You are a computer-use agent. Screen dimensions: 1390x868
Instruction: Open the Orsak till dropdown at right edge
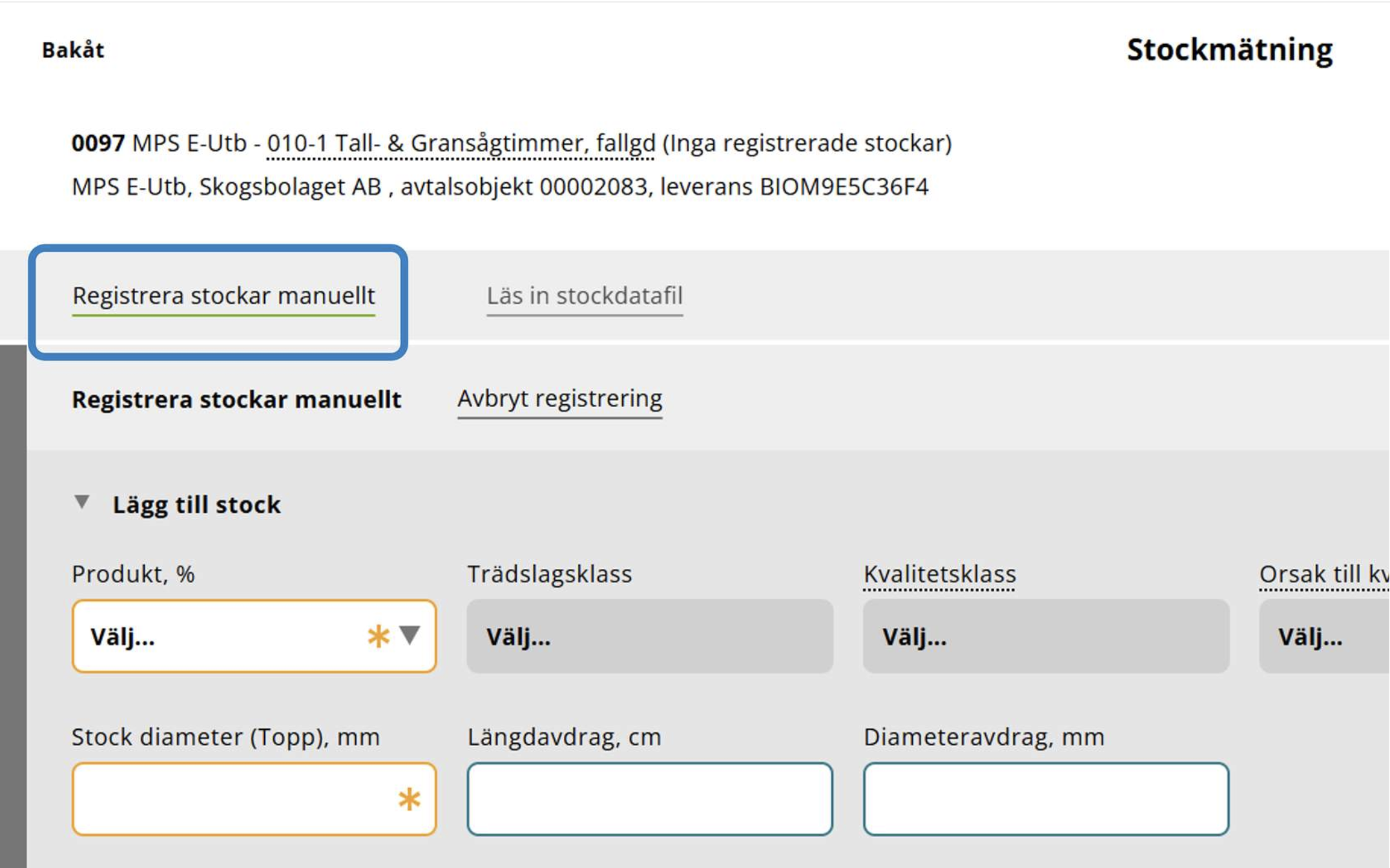click(1324, 637)
